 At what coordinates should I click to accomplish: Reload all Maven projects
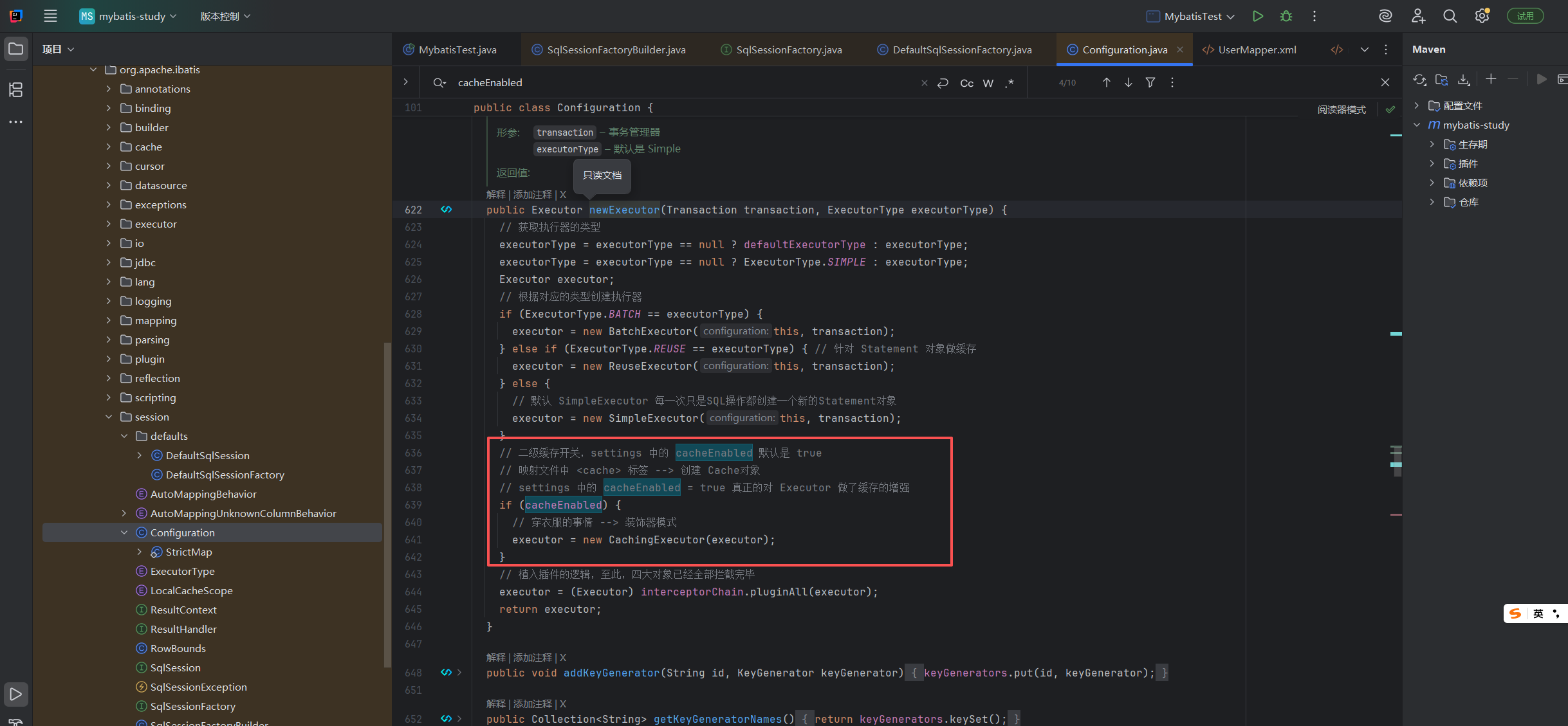pos(1419,80)
